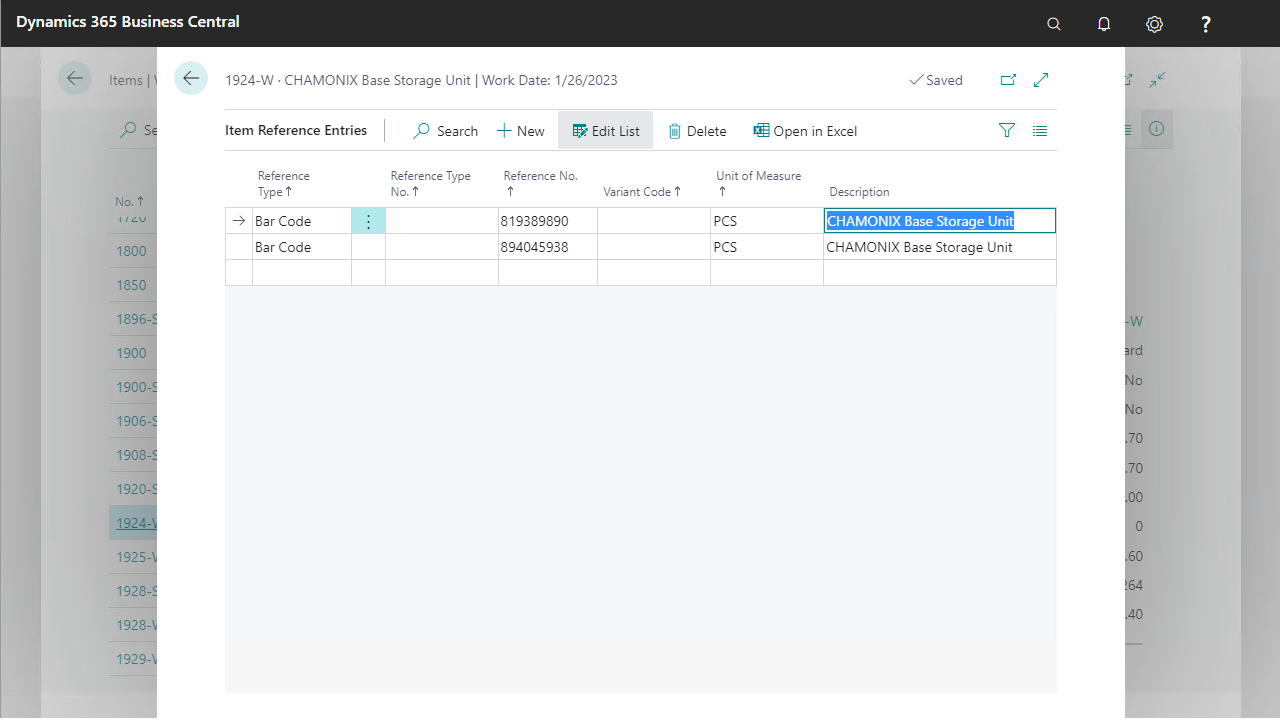Open in Excel

pyautogui.click(x=805, y=131)
